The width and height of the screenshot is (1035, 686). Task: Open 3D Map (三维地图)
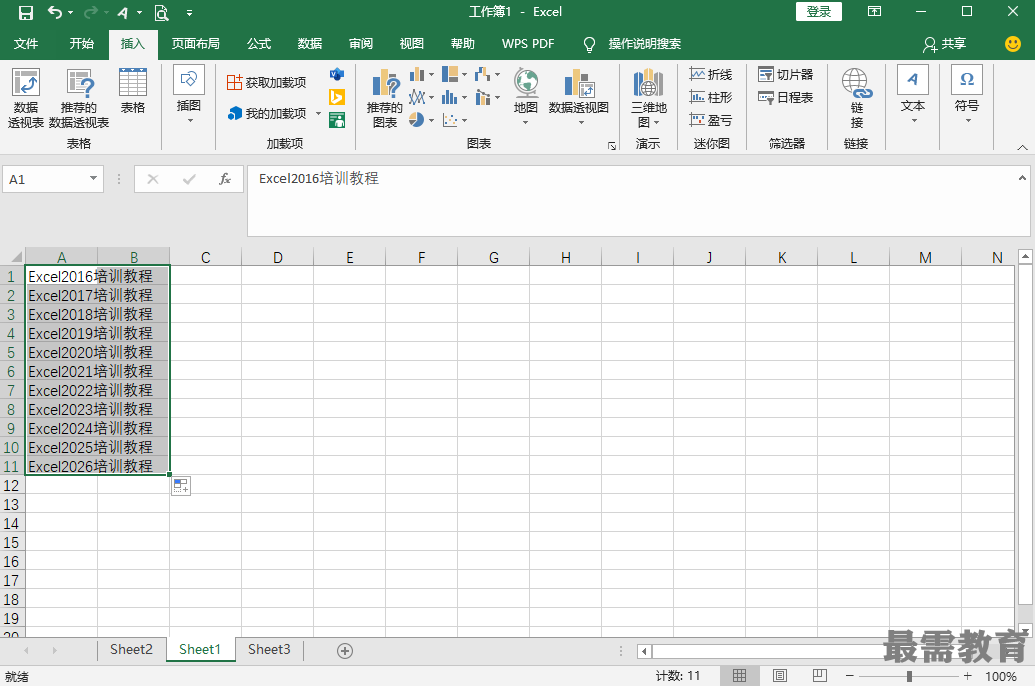pos(648,98)
